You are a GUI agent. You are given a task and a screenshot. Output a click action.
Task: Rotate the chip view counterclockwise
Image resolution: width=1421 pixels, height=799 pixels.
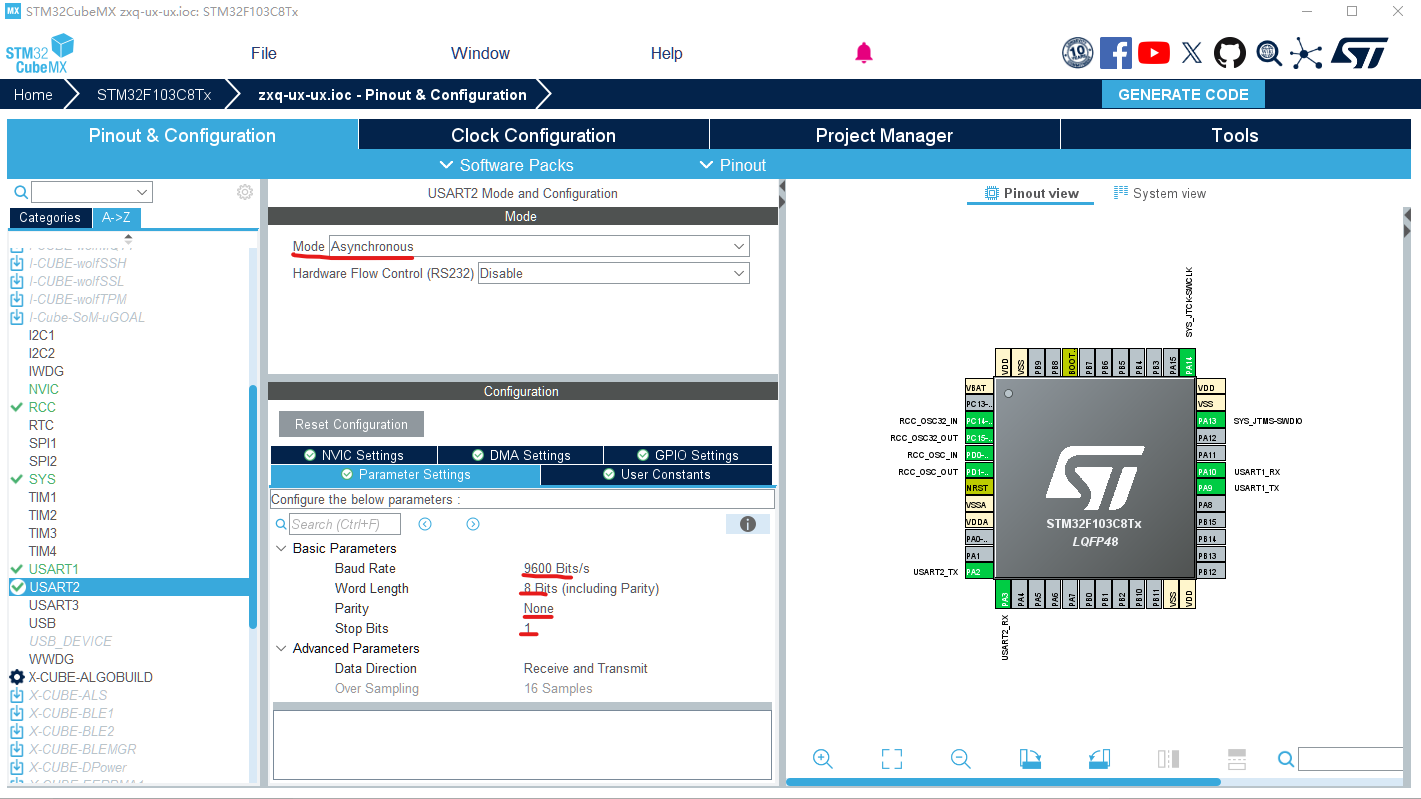coord(1099,758)
